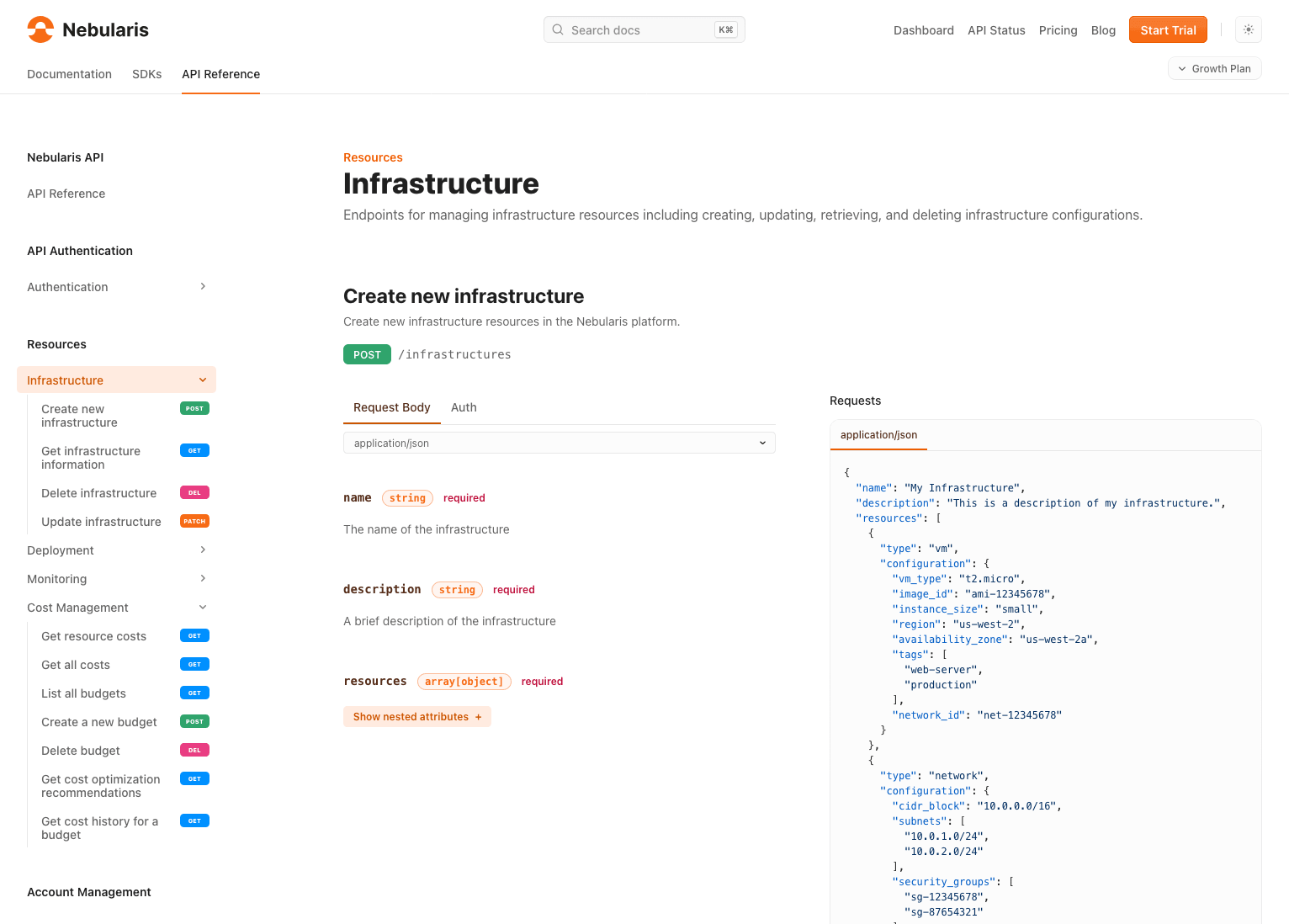This screenshot has height=924, width=1289.
Task: Click GET badge beside List all budgets
Action: coord(194,693)
